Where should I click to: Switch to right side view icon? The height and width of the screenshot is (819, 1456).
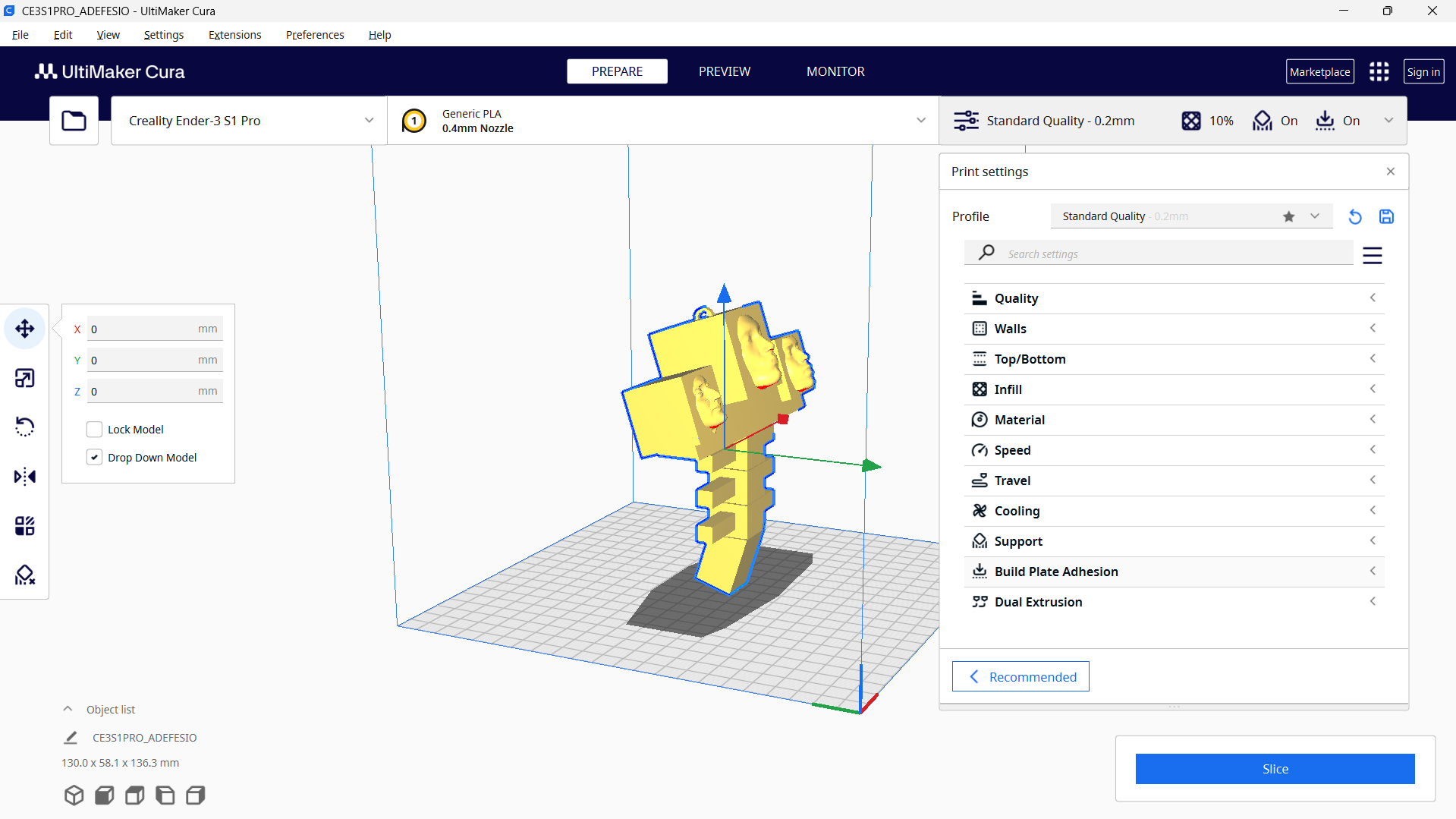(x=195, y=795)
